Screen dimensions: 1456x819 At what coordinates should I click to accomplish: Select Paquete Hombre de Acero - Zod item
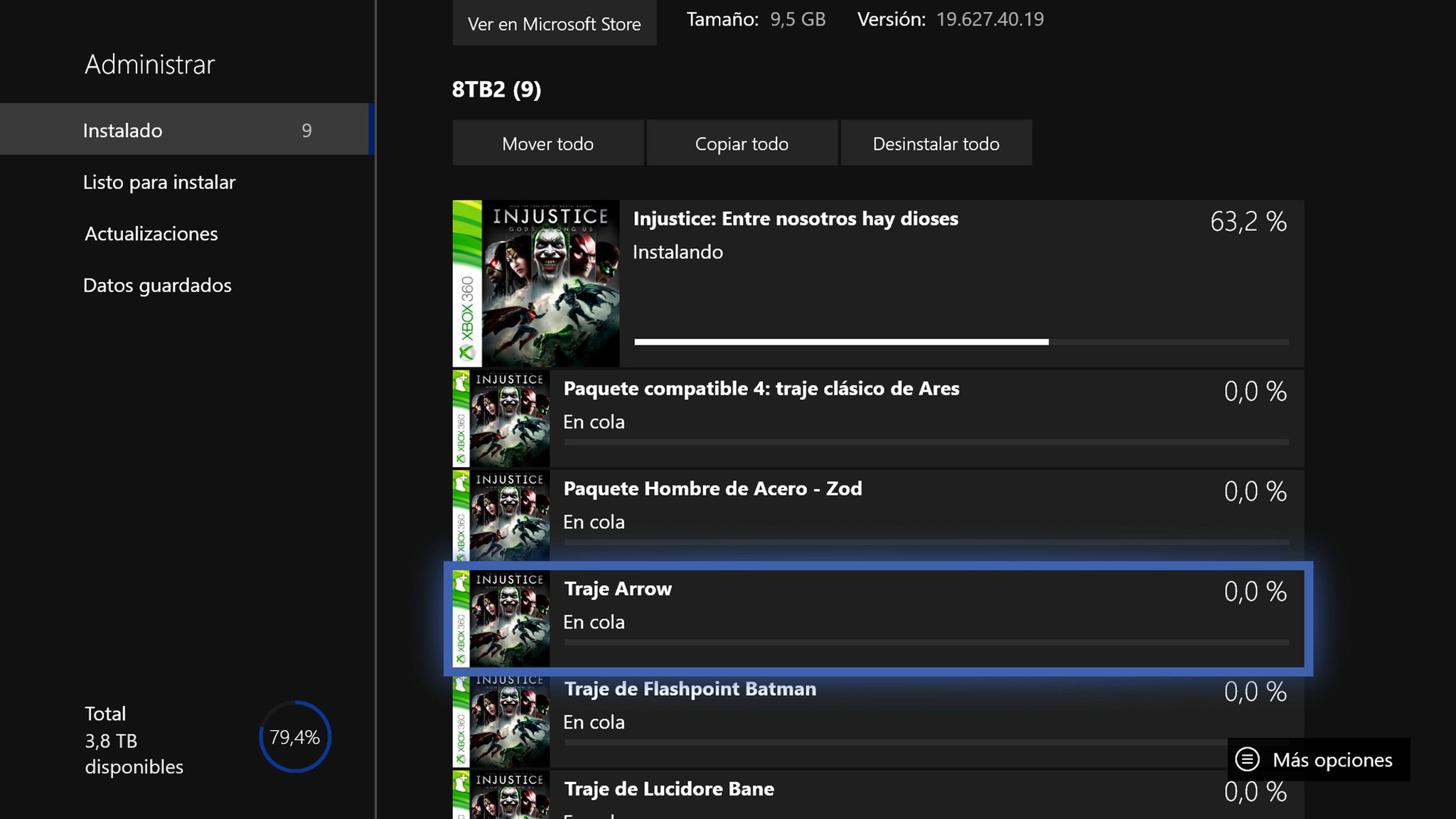(x=878, y=515)
